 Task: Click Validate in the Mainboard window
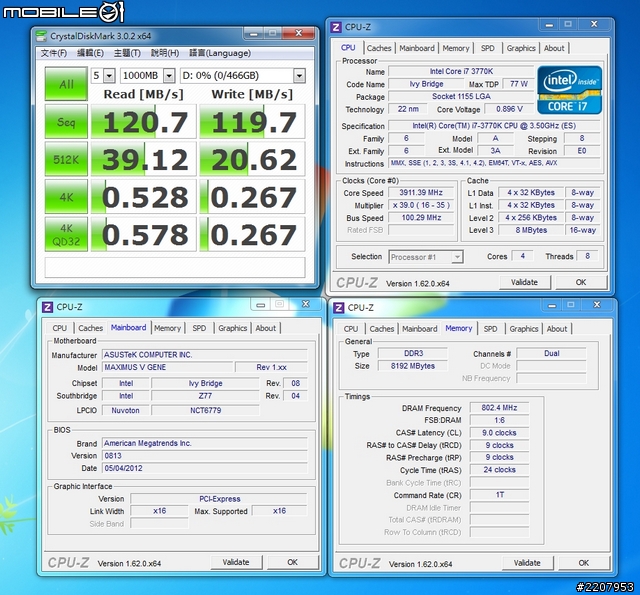click(236, 562)
